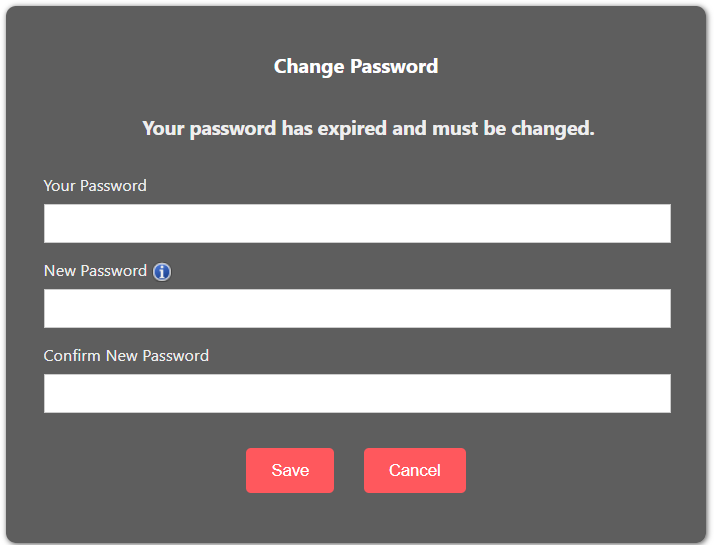The height and width of the screenshot is (545, 714).
Task: Focus the Your Password input field
Action: coord(357,223)
